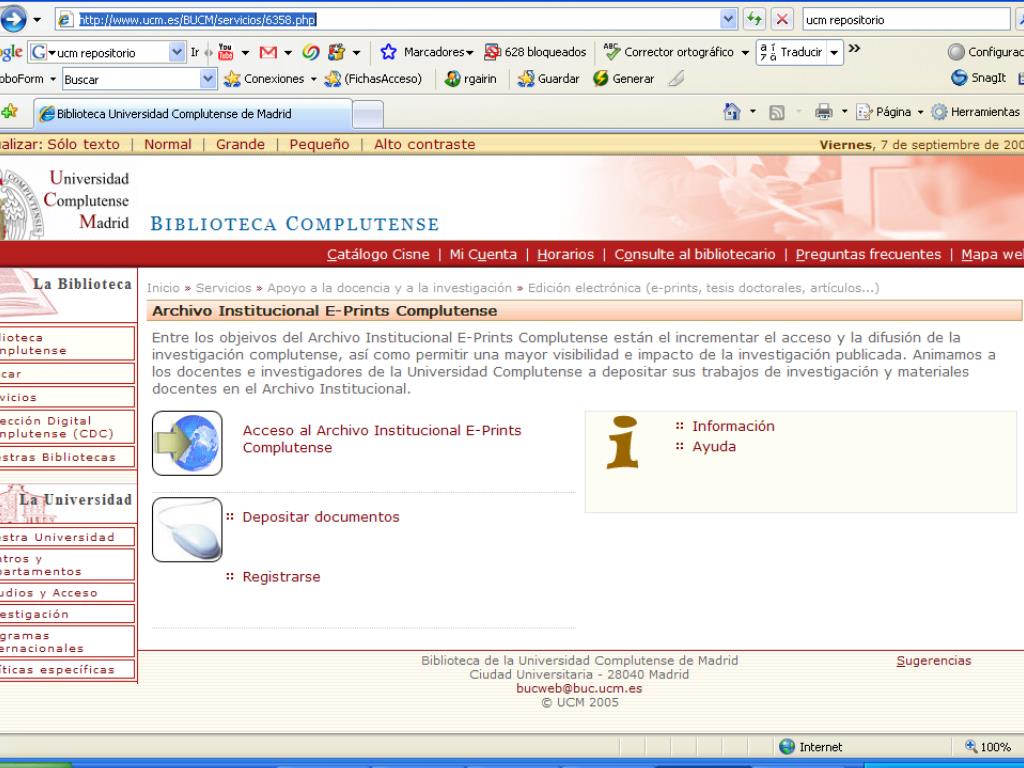Click the add to favorites star icon

click(x=9, y=112)
